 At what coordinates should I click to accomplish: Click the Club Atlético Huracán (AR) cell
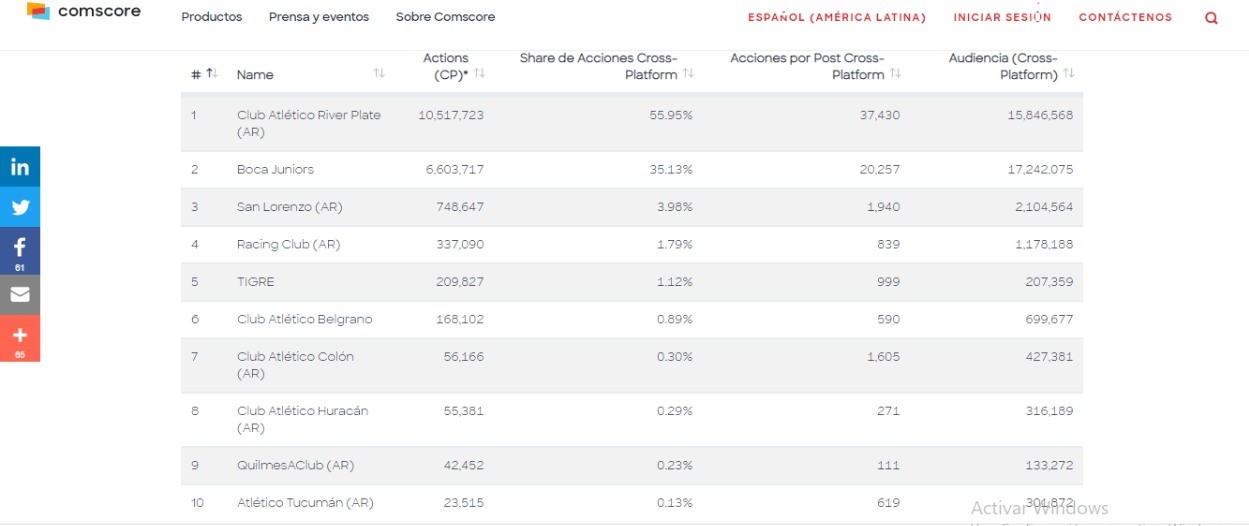point(302,419)
